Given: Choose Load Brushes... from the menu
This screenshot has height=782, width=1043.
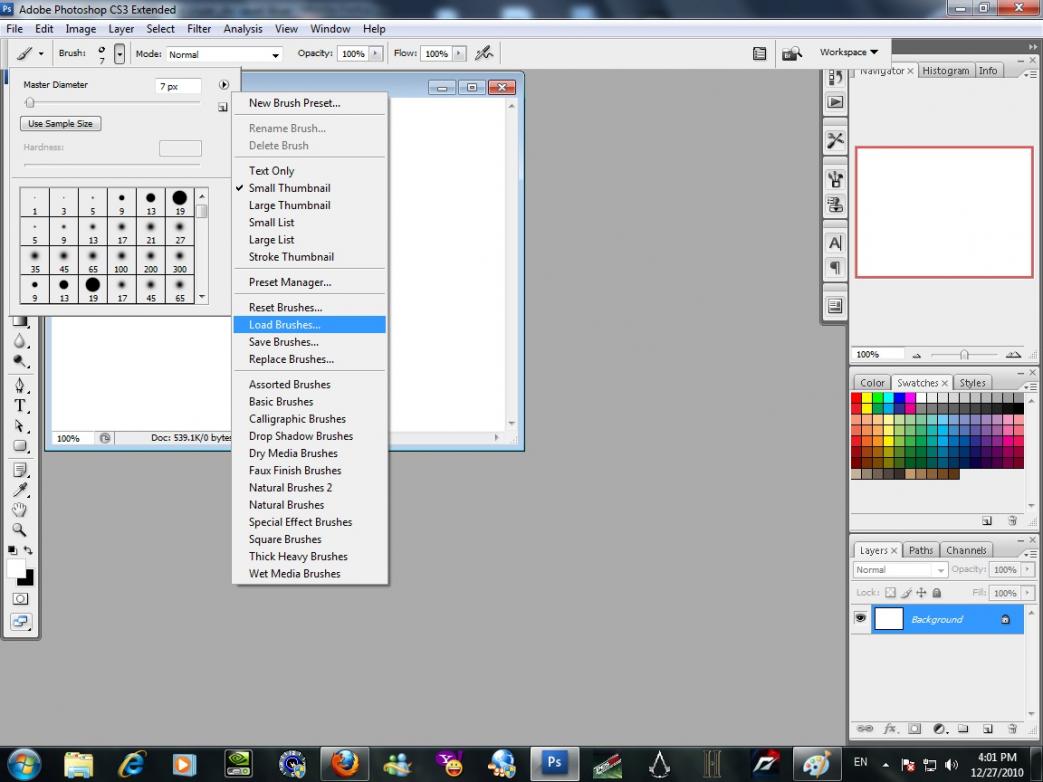Looking at the screenshot, I should pos(309,325).
